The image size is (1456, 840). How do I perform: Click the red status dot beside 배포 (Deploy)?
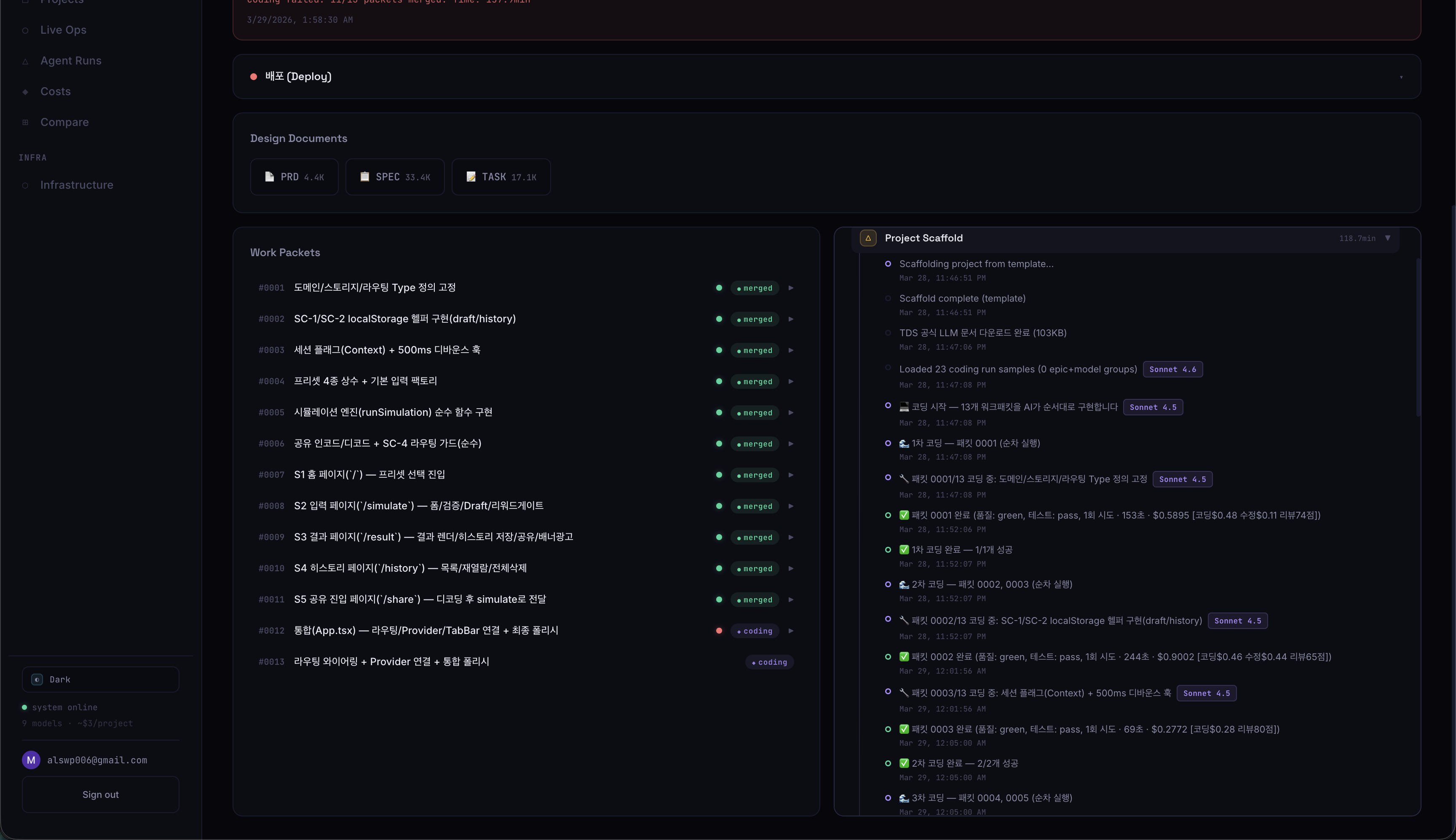(253, 77)
